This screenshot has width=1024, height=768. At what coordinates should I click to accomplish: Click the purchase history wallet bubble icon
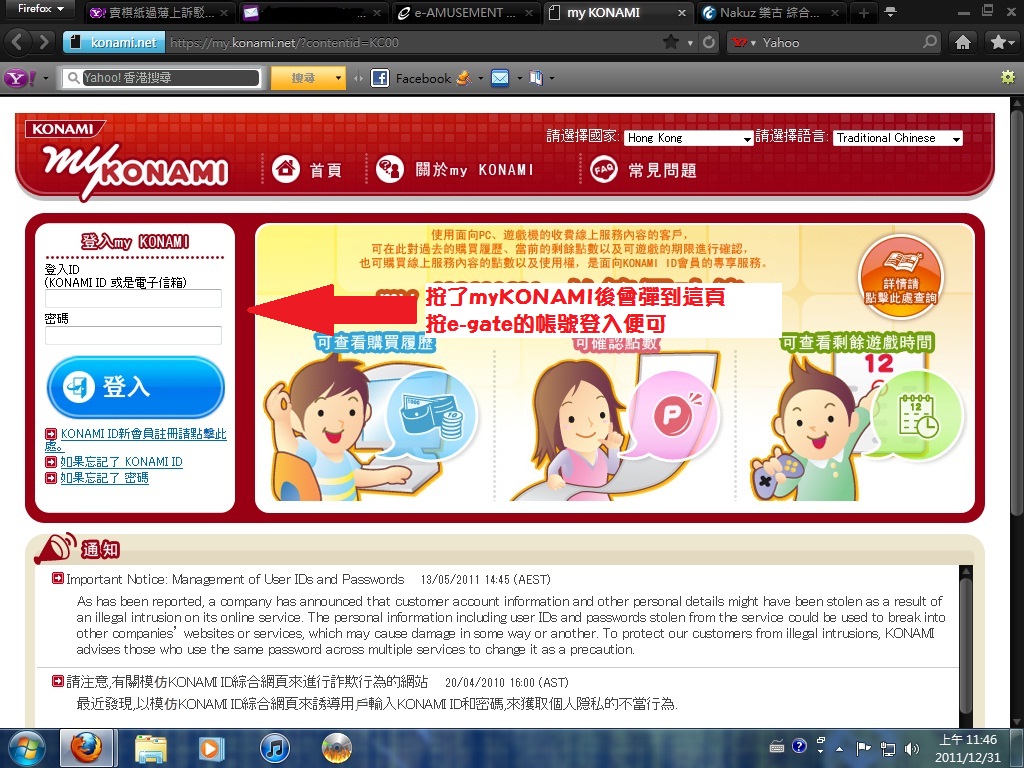click(431, 415)
